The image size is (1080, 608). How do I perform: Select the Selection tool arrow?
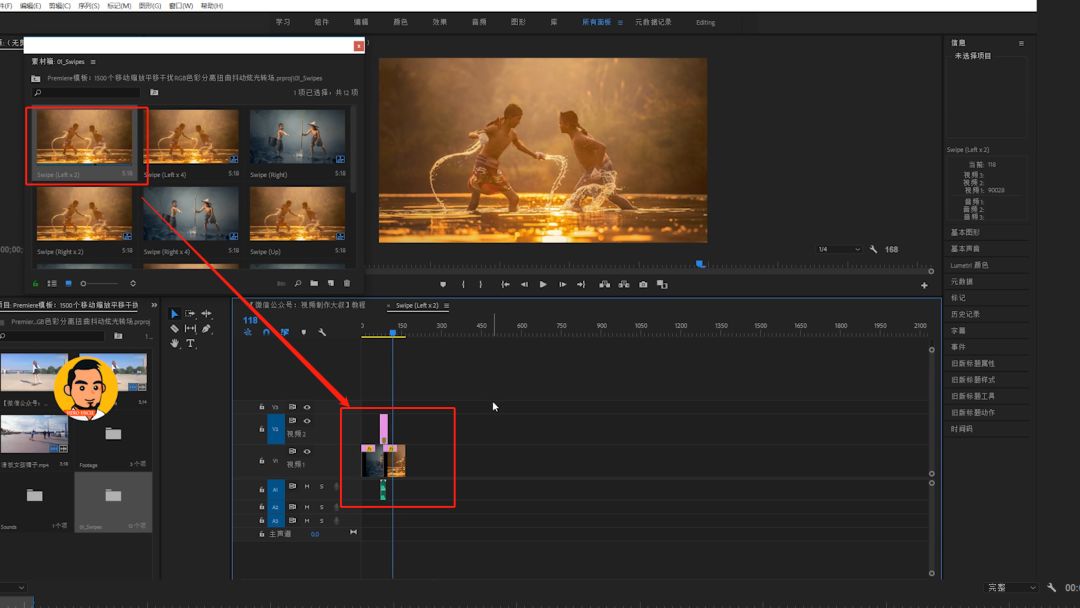click(x=174, y=314)
